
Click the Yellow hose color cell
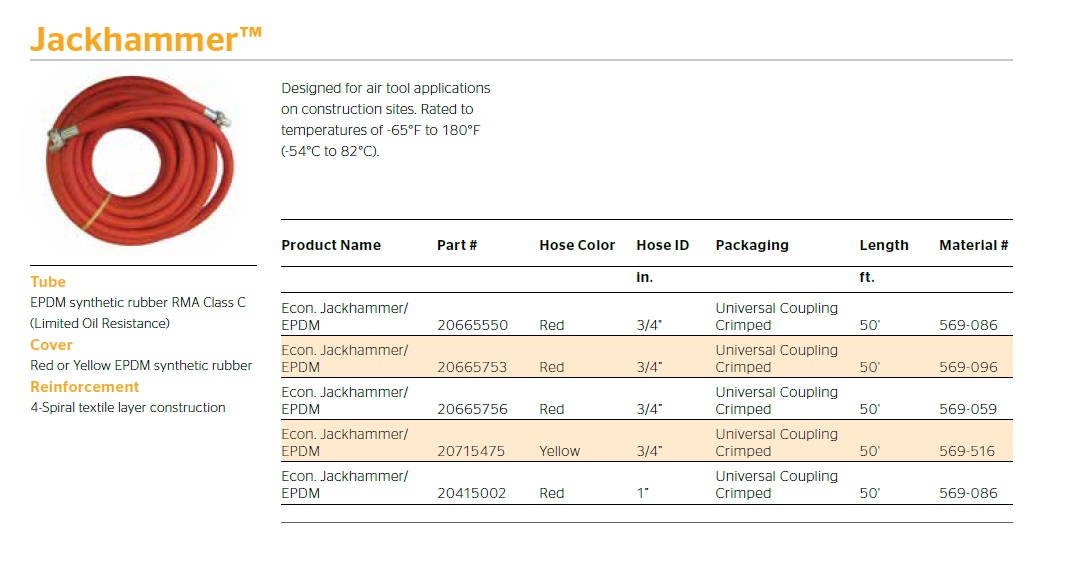tap(559, 451)
